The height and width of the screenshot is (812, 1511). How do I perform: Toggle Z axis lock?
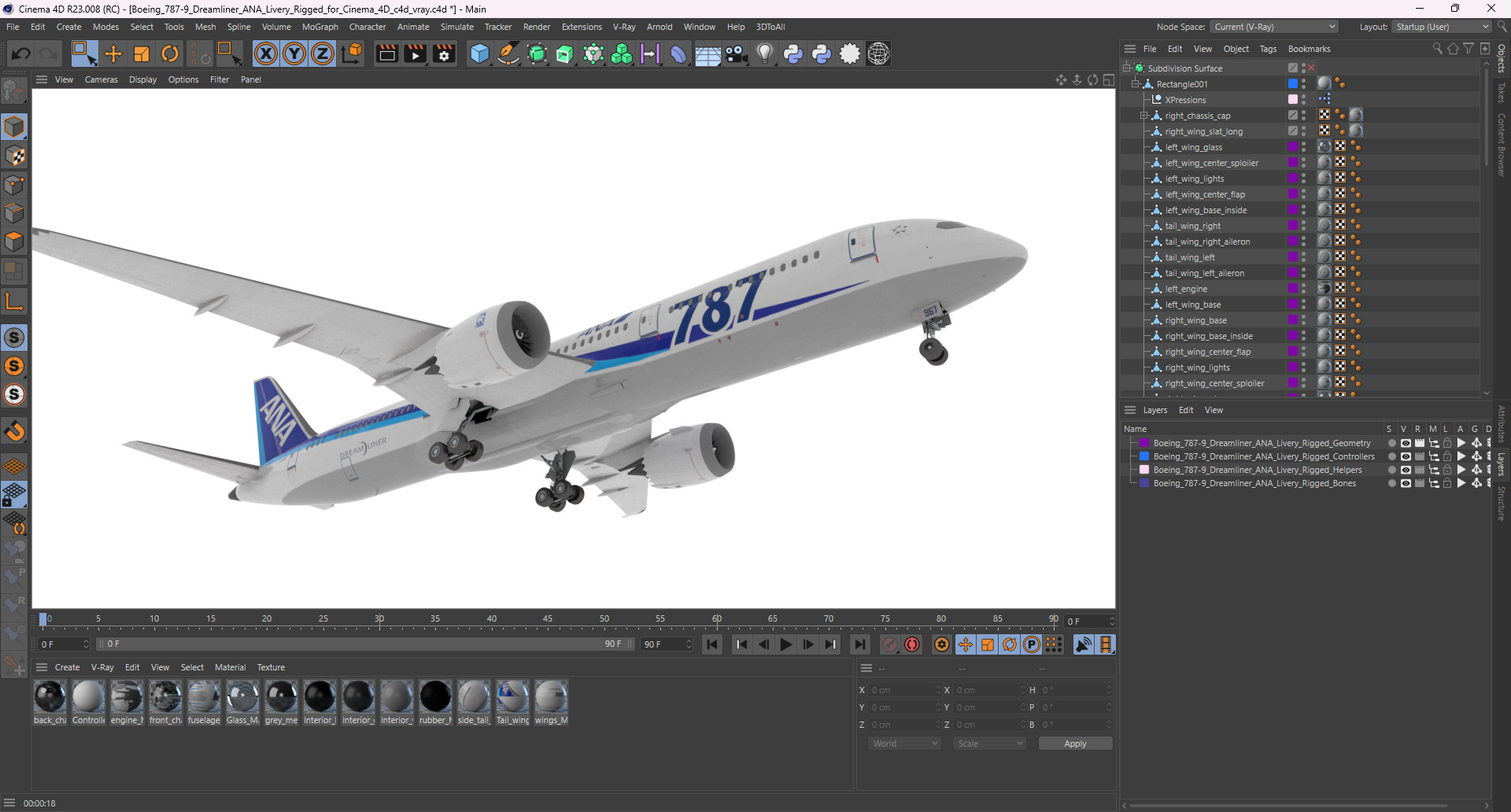pyautogui.click(x=323, y=54)
